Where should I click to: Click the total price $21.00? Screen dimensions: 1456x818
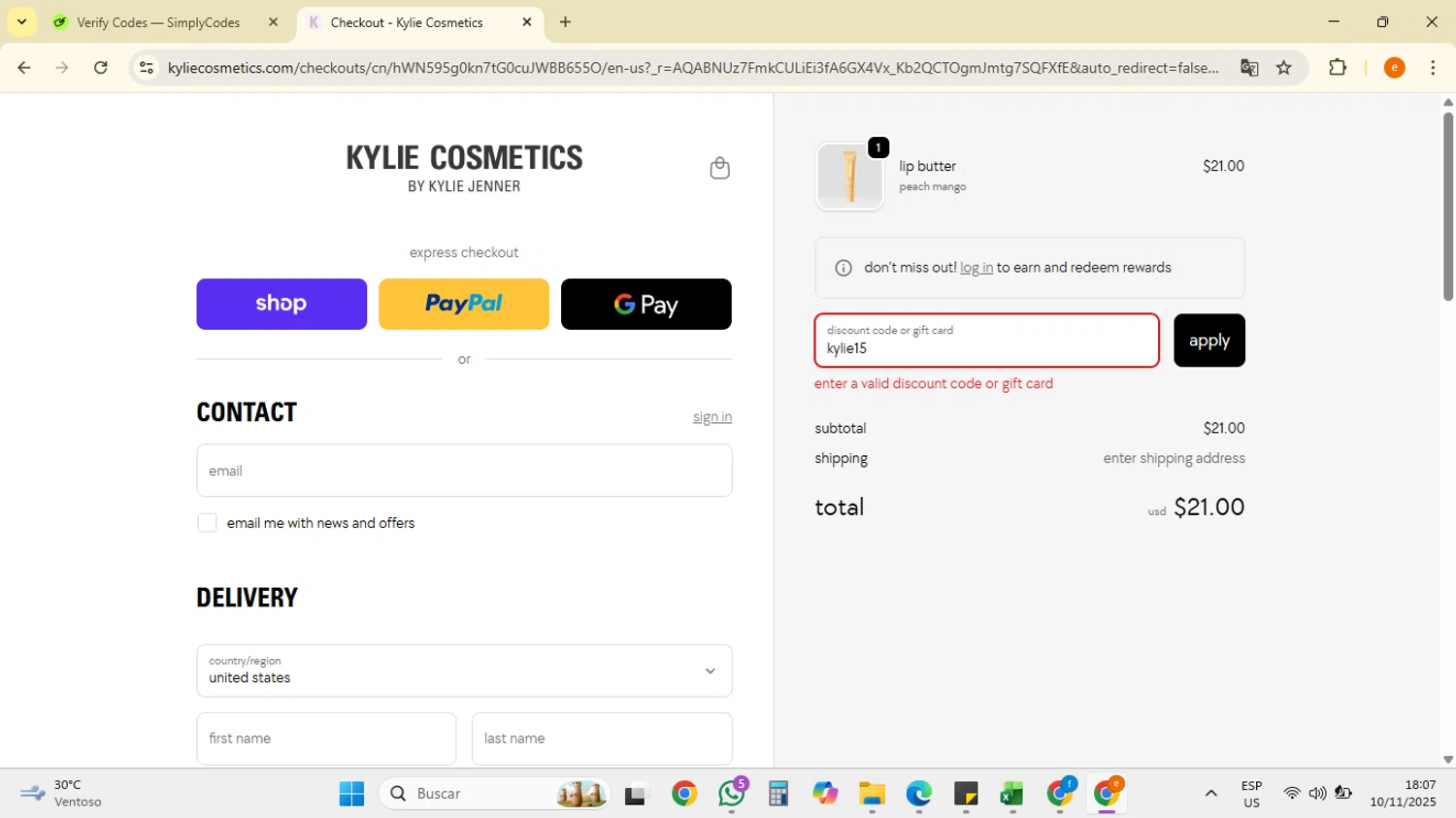[x=1208, y=507]
